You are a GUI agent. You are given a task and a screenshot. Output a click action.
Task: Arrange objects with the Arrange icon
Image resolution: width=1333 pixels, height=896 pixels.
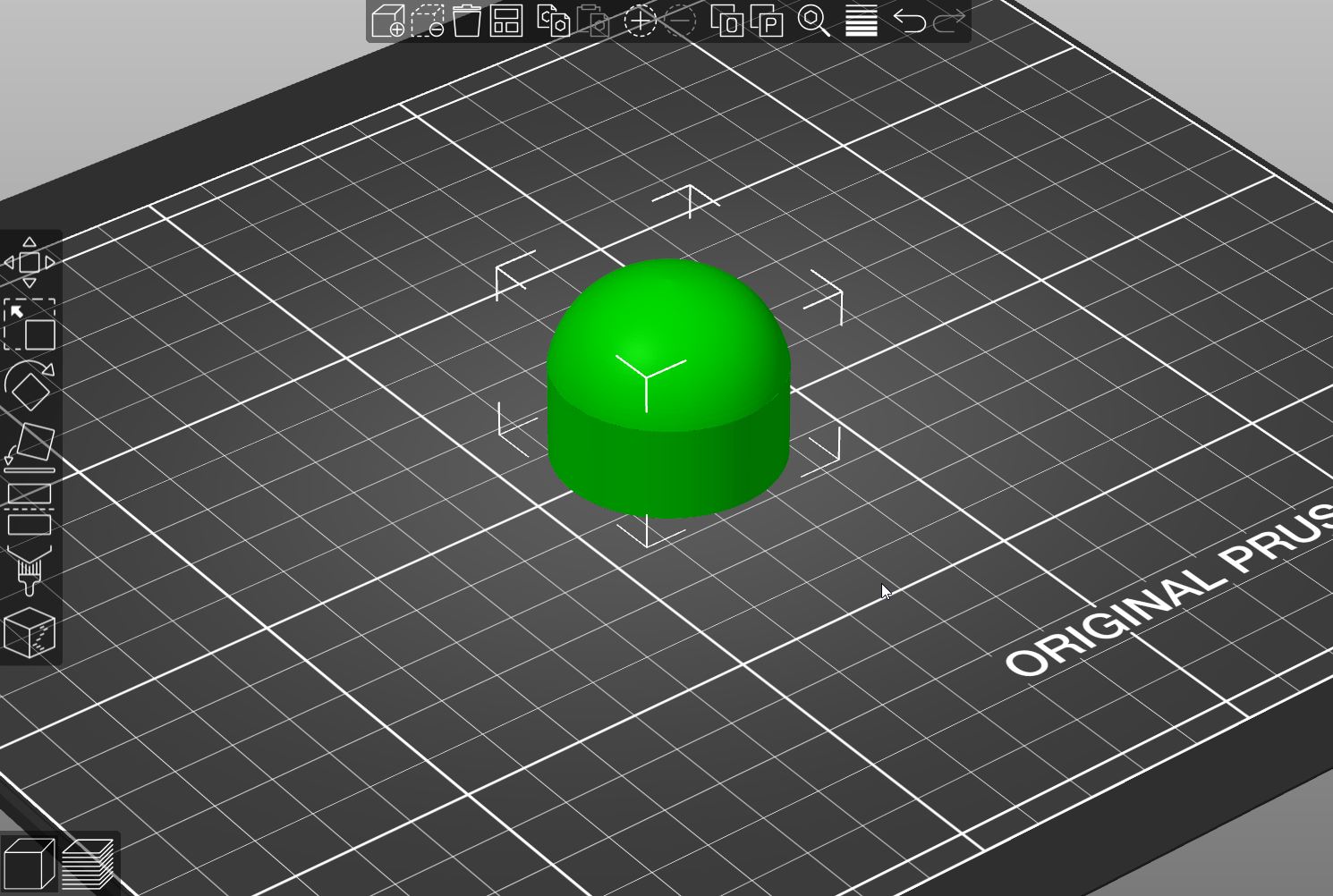click(506, 21)
